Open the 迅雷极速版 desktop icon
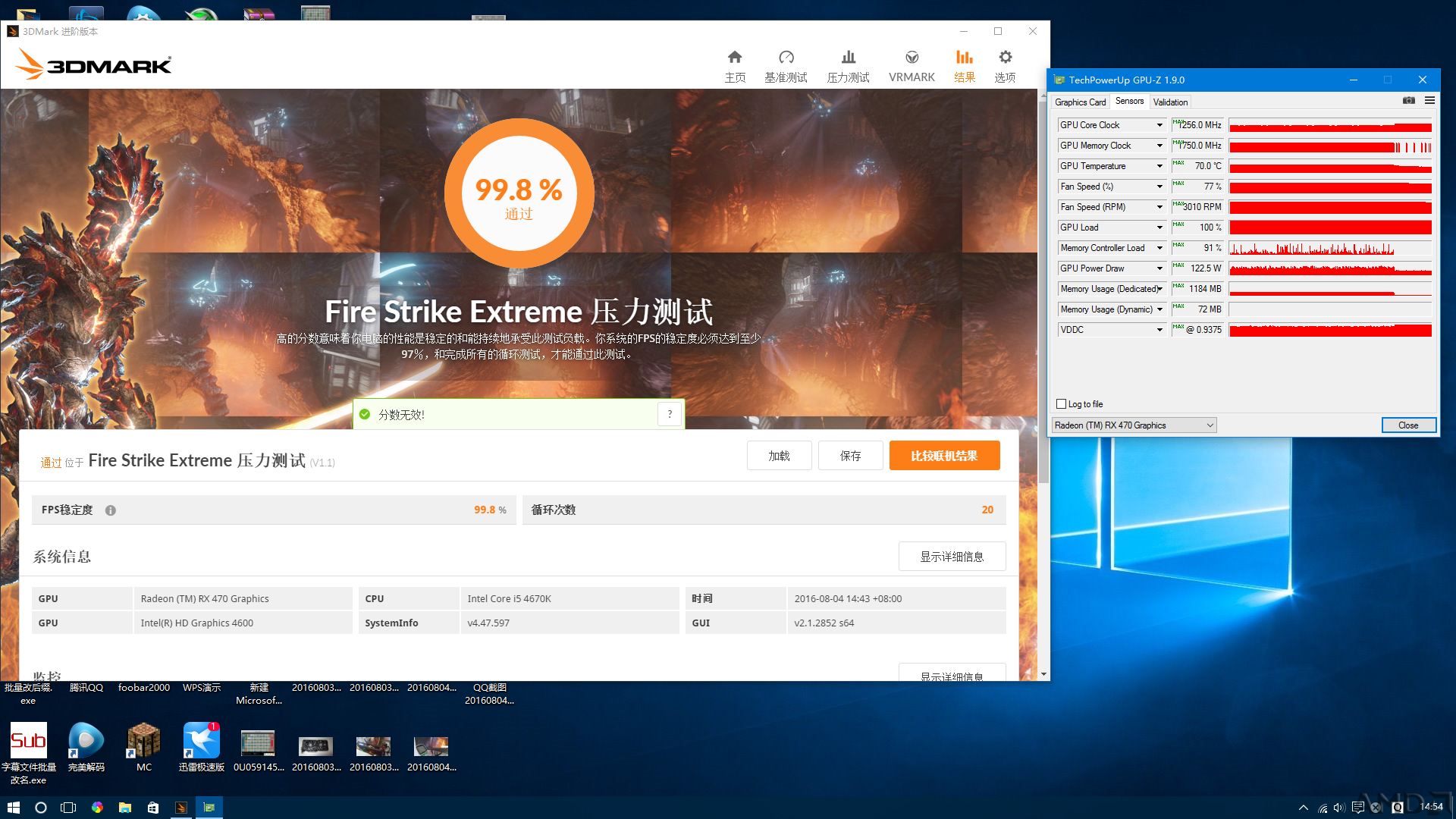This screenshot has height=819, width=1456. pos(202,747)
